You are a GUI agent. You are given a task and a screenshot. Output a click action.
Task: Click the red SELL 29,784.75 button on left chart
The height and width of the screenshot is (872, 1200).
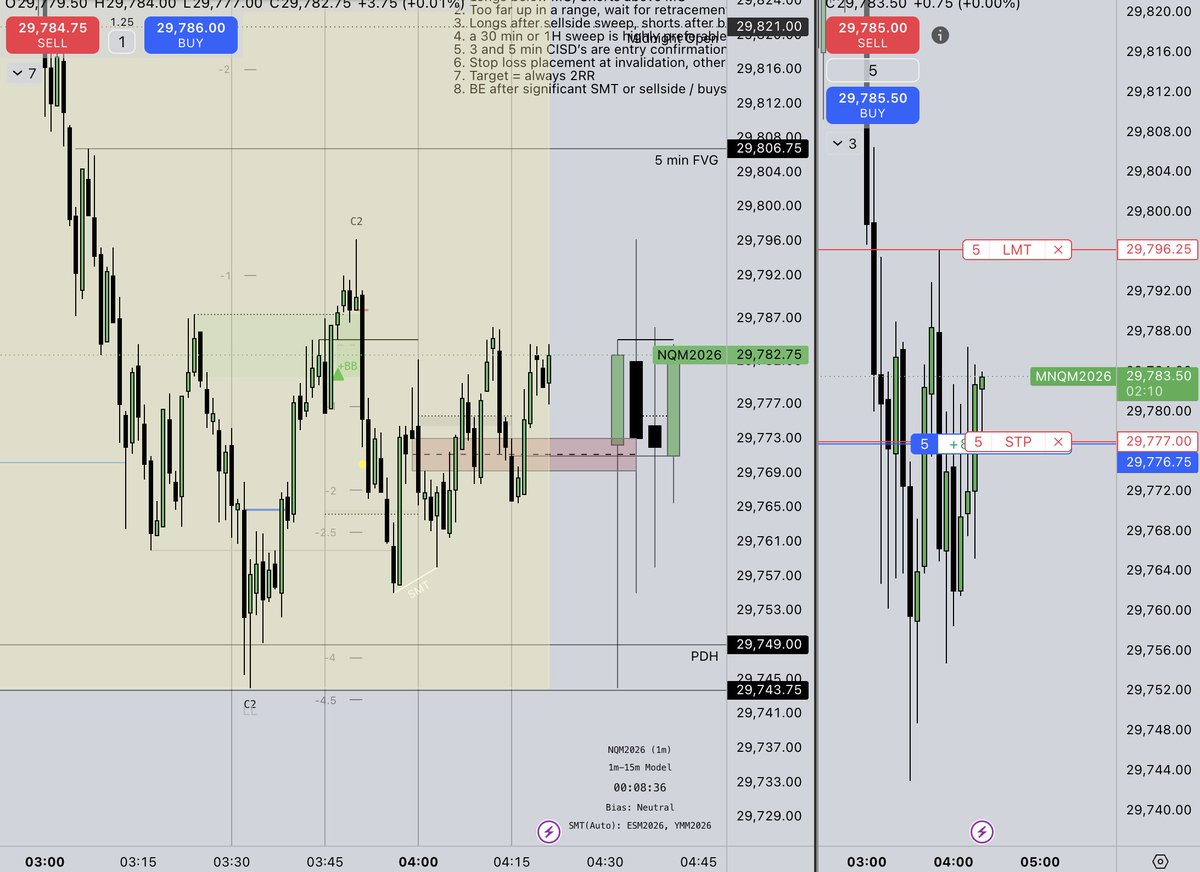(52, 35)
